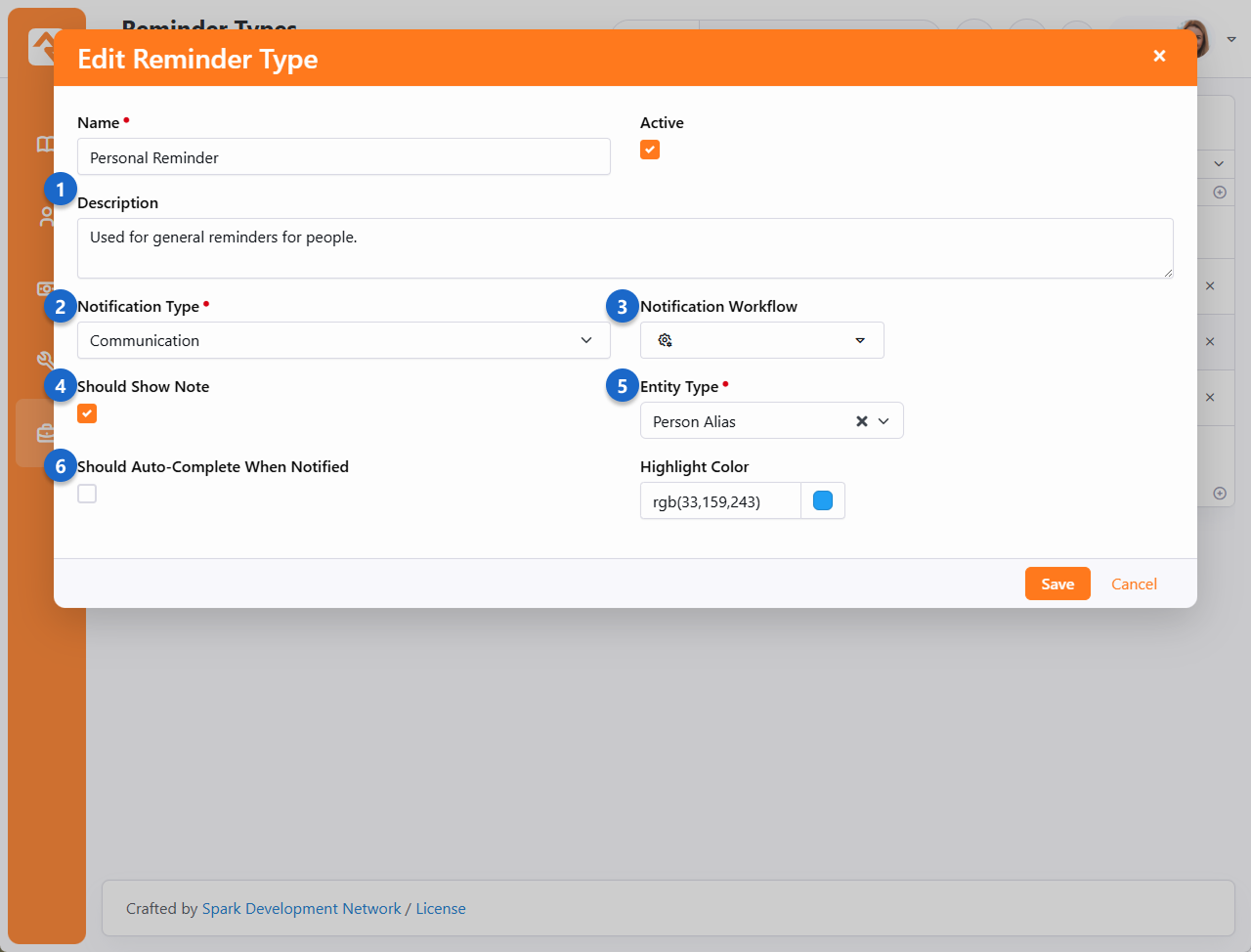
Task: Open the Notification Type dropdown
Action: pos(343,340)
